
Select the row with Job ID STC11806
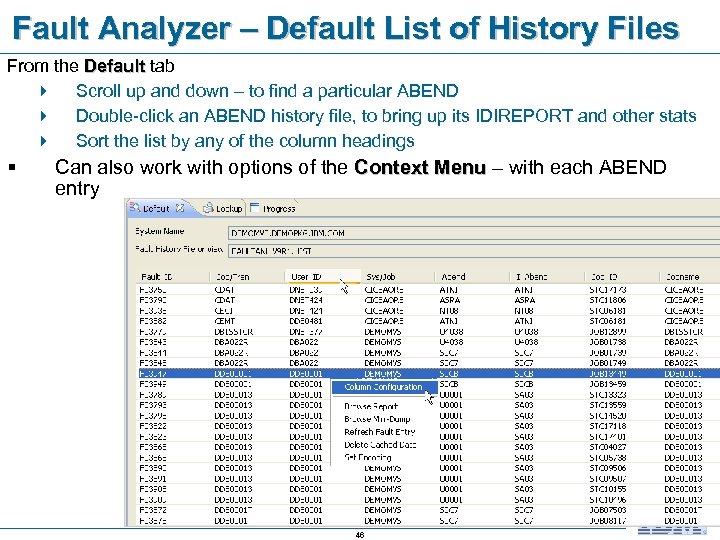click(429, 300)
